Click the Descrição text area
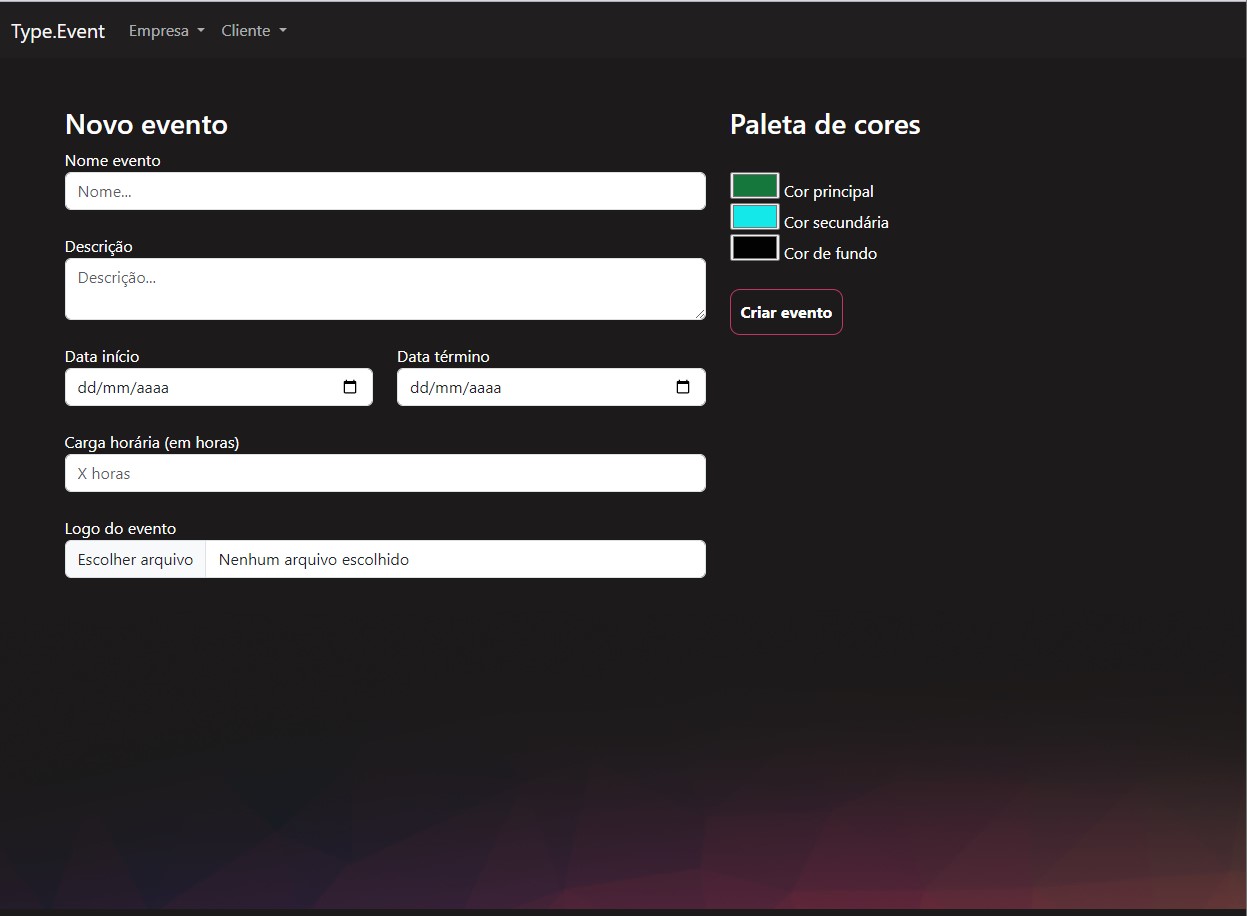 point(385,289)
